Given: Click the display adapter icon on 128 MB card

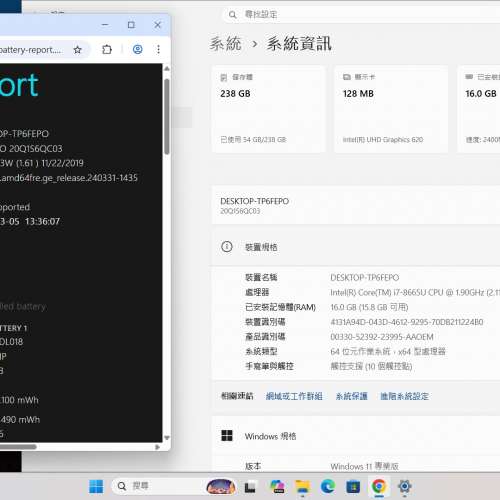Looking at the screenshot, I should tap(347, 77).
